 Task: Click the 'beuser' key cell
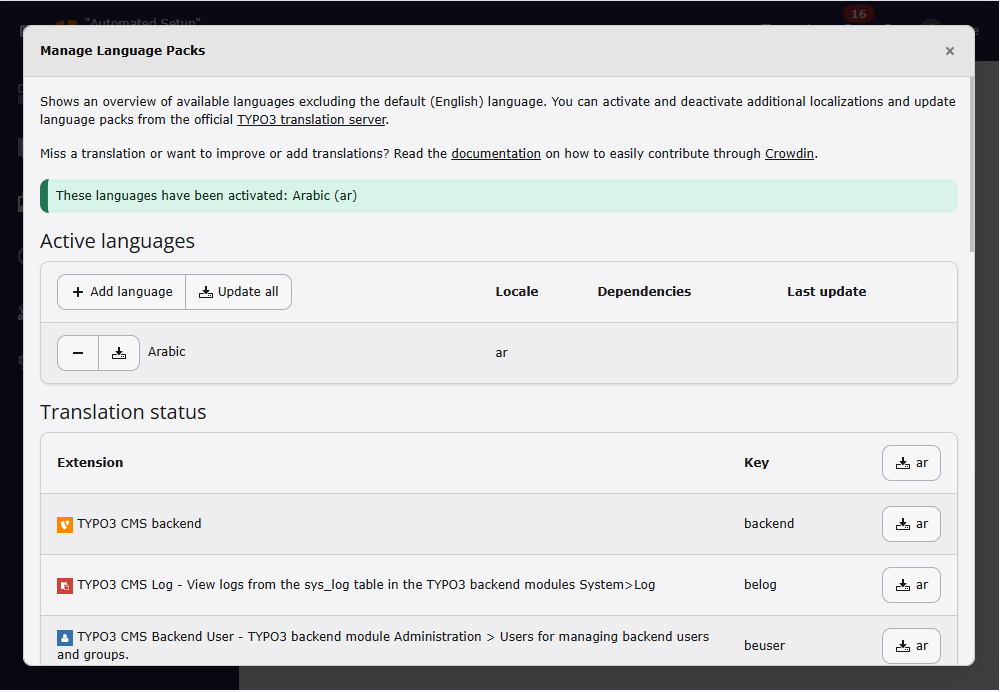pyautogui.click(x=764, y=645)
